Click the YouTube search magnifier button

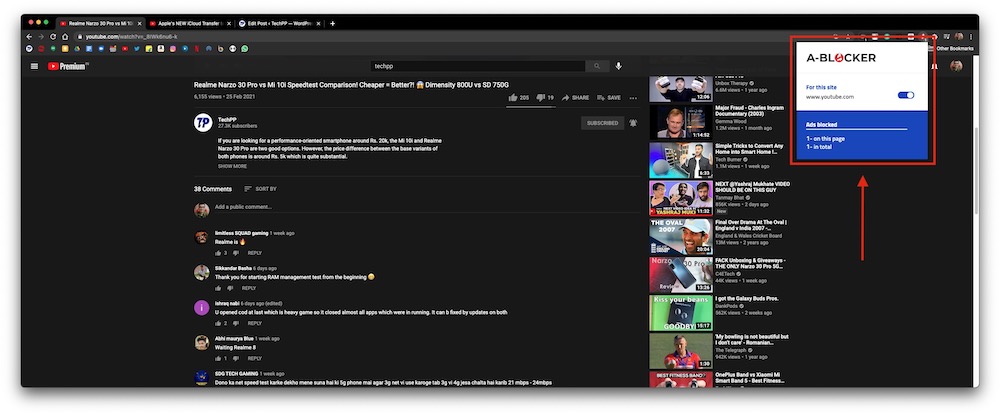click(597, 66)
